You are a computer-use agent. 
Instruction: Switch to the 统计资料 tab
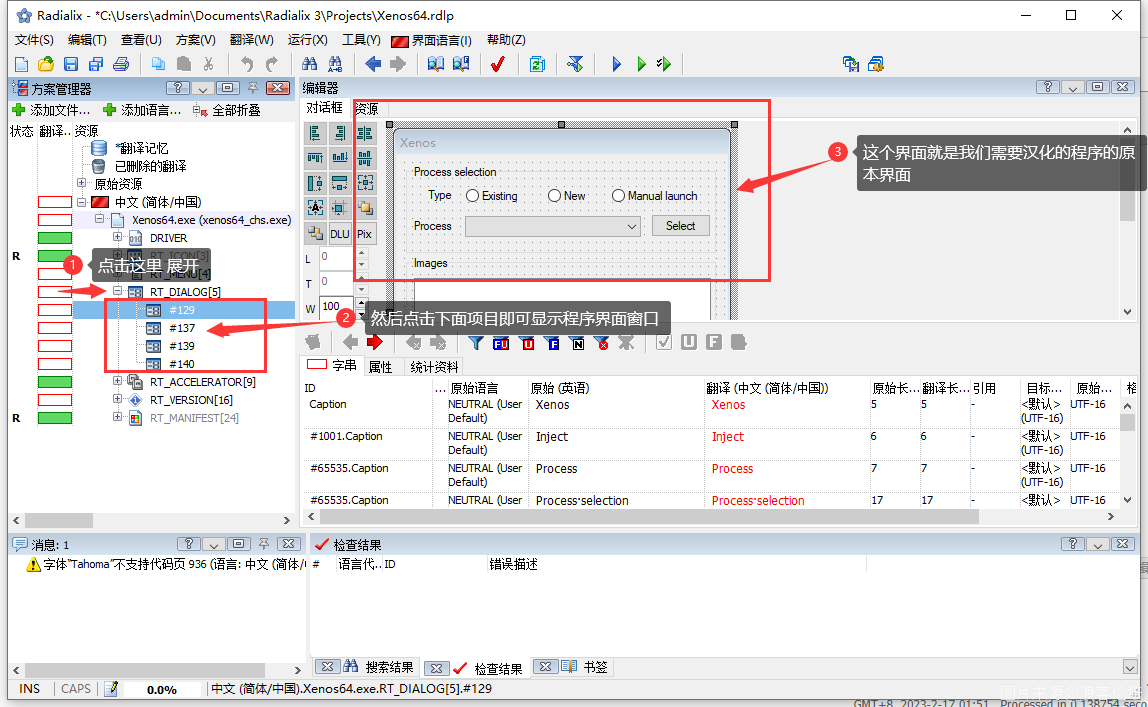pos(434,367)
